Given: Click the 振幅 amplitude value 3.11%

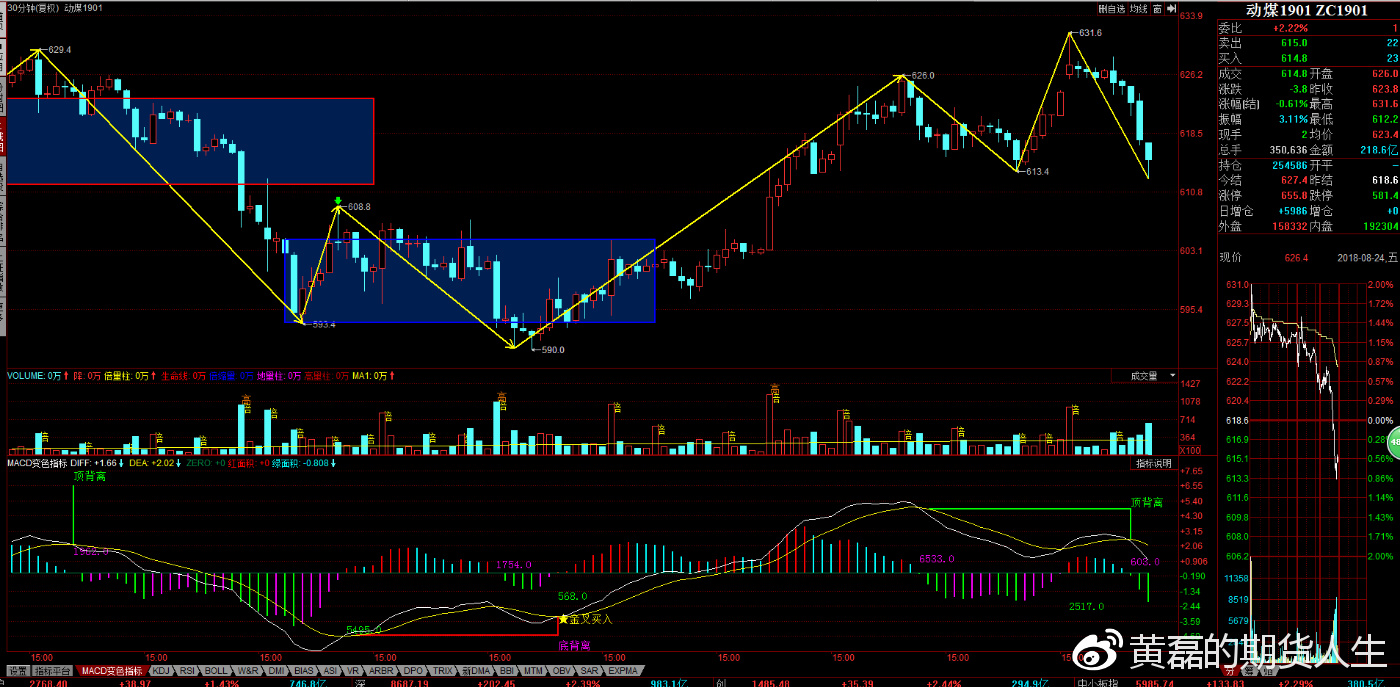Looking at the screenshot, I should click(x=1292, y=119).
